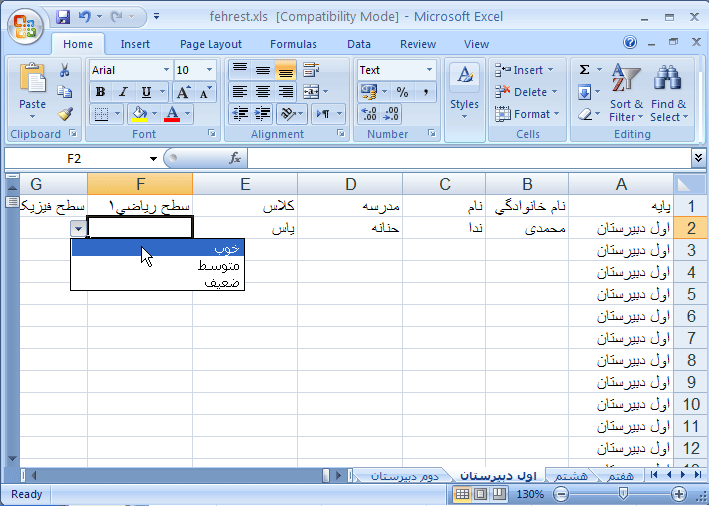Toggle Bold formatting
The image size is (709, 506).
point(100,92)
